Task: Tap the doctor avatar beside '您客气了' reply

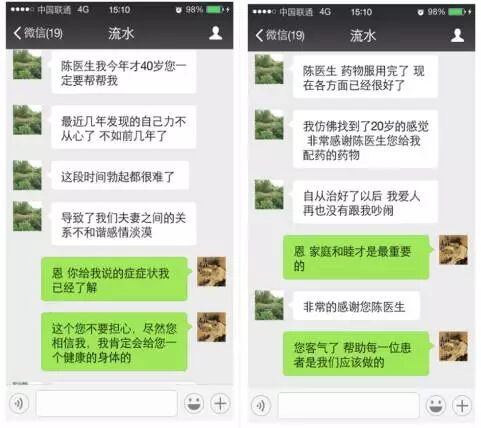Action: coord(453,346)
